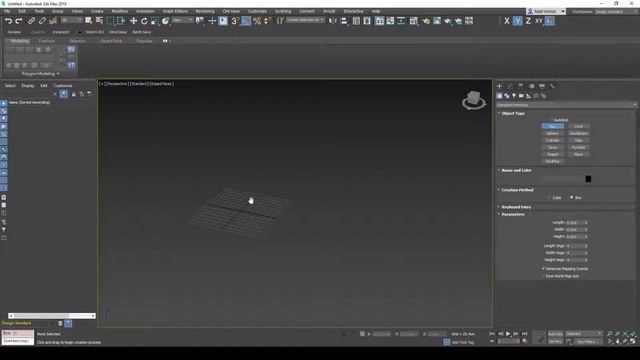Click the Teapot primitive button
Viewport: 640px width, 360px height.
552,154
